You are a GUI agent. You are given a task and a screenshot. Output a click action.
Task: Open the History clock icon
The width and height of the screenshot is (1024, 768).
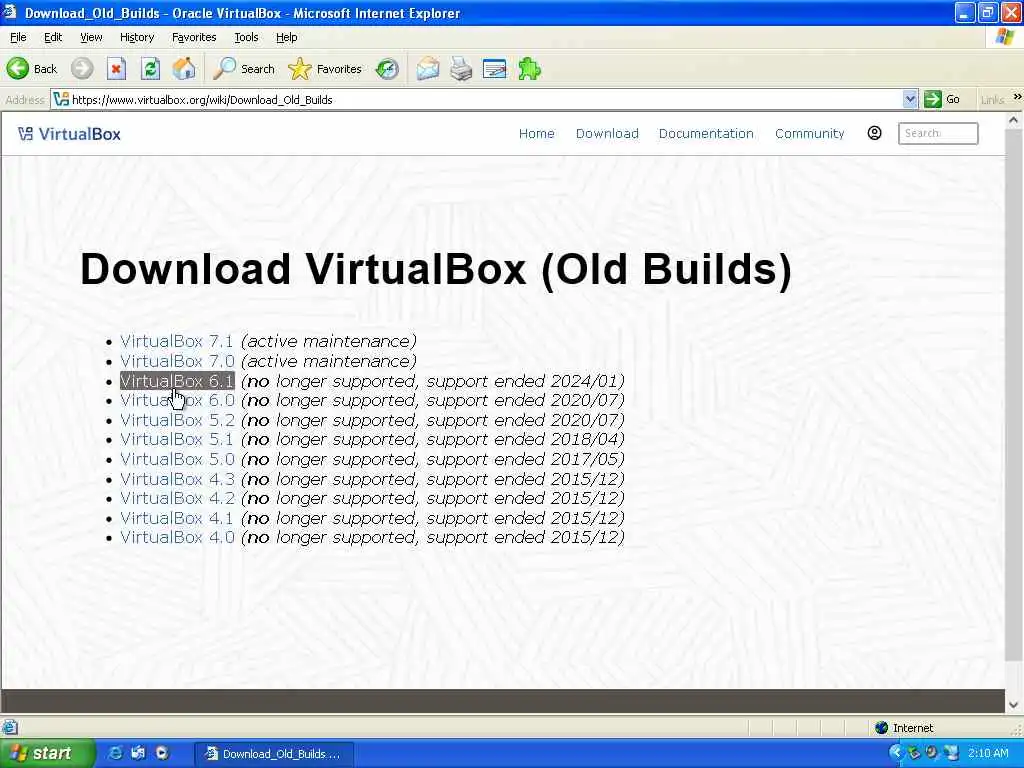pos(387,69)
